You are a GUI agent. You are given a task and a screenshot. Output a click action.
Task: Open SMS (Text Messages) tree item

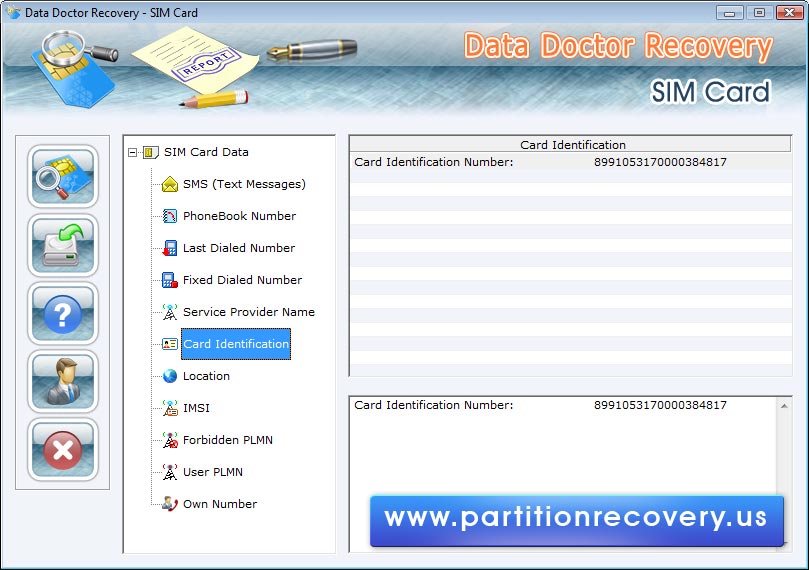pos(244,184)
